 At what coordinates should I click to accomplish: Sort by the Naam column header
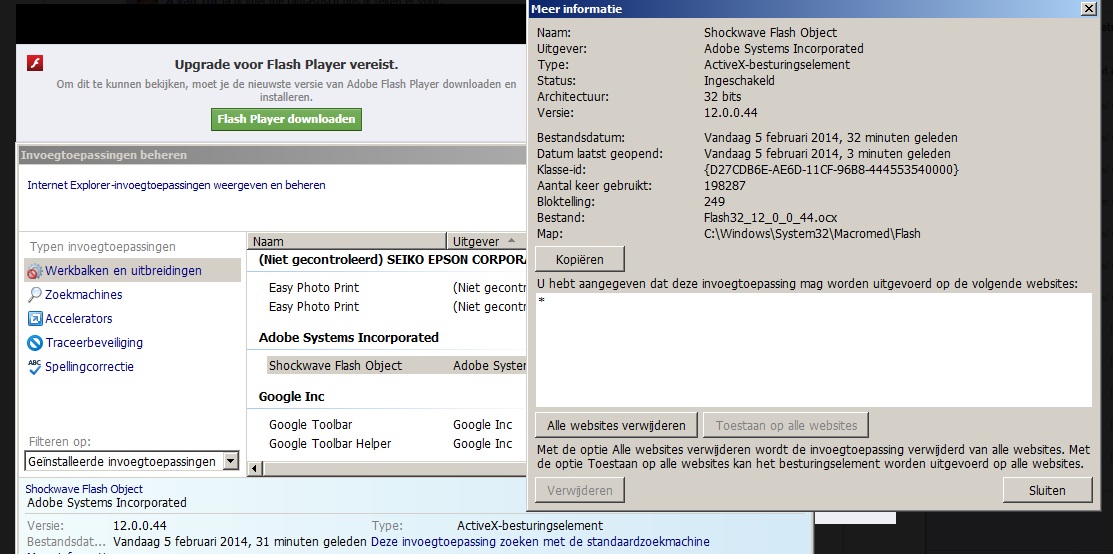coord(346,241)
